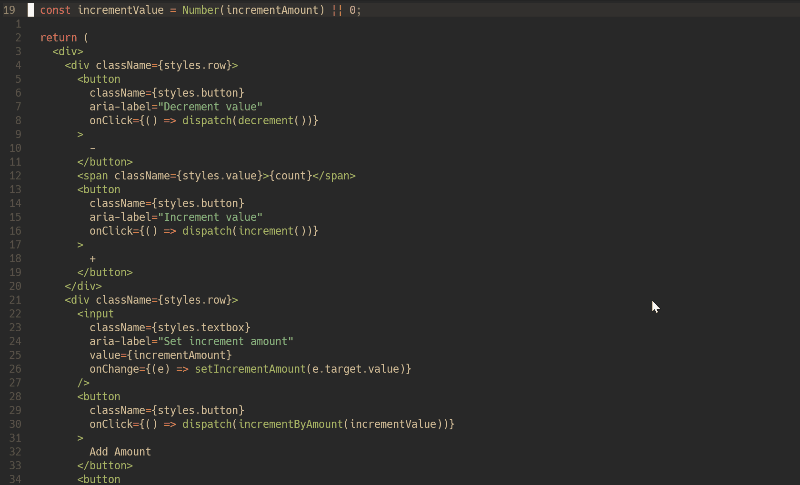
Task: Click '<div className={styles.row}>' on line 4
Action: point(151,65)
